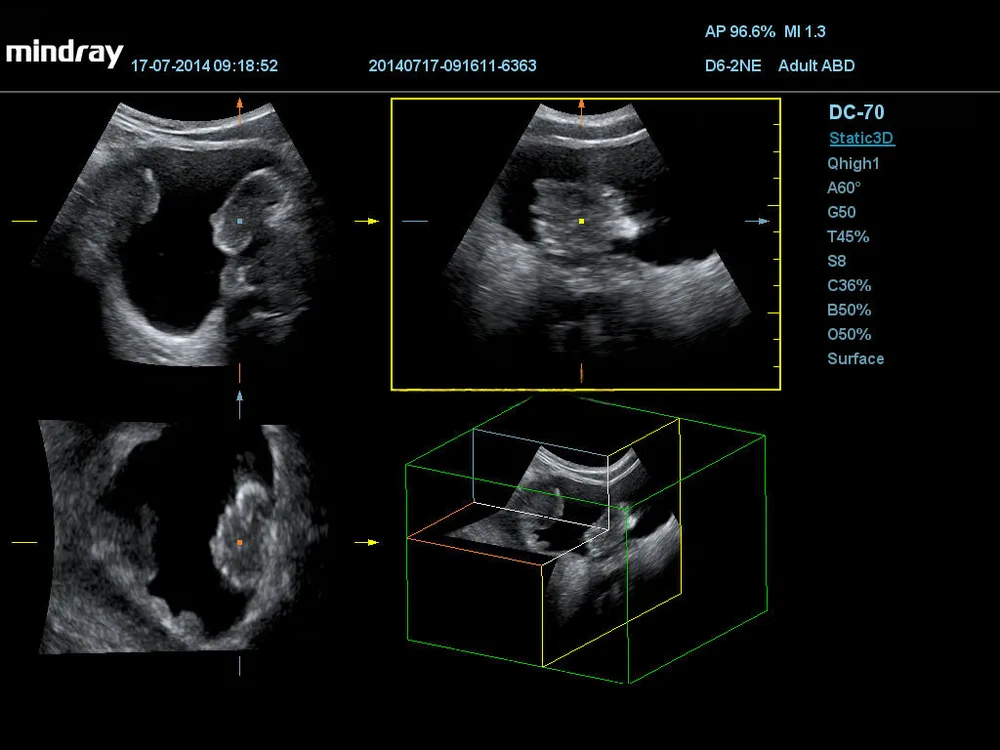Click the AP 96.6% acoustic power readout
This screenshot has width=1000, height=750.
(740, 31)
